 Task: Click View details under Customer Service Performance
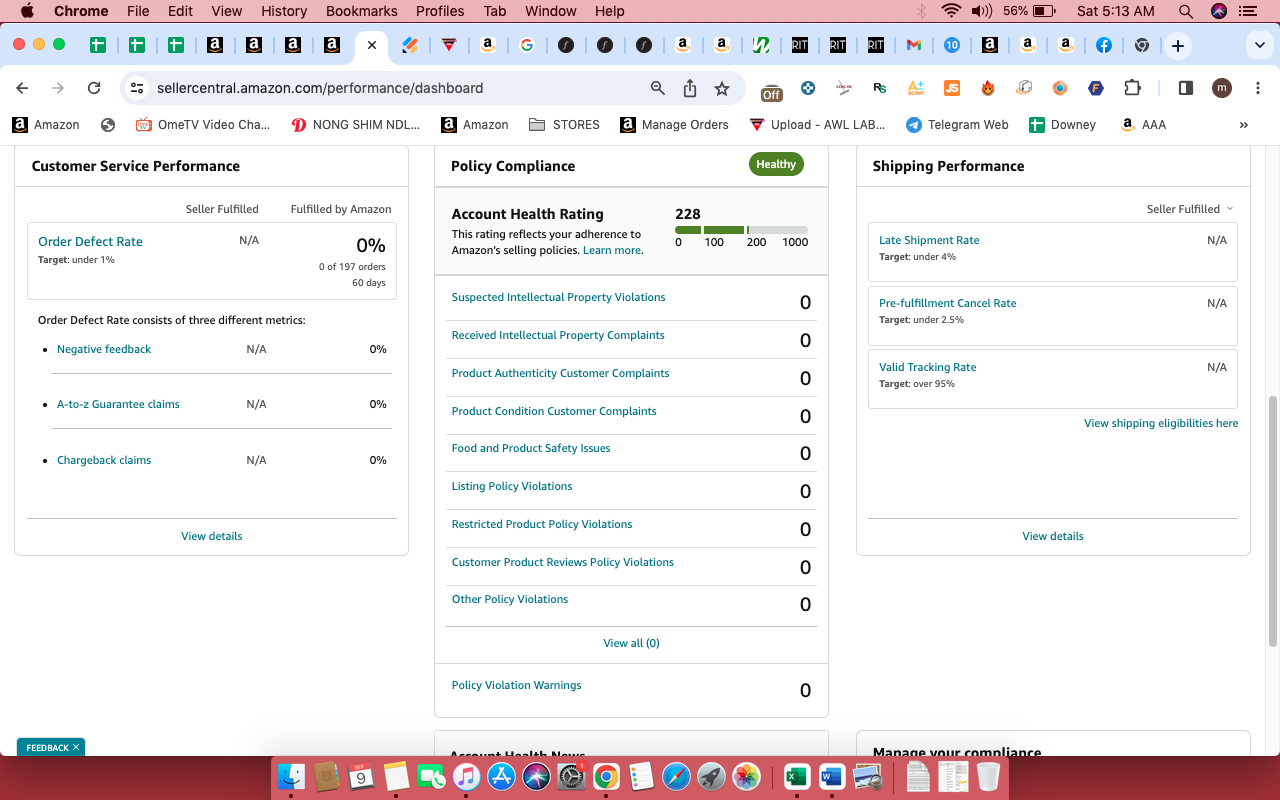click(x=212, y=536)
